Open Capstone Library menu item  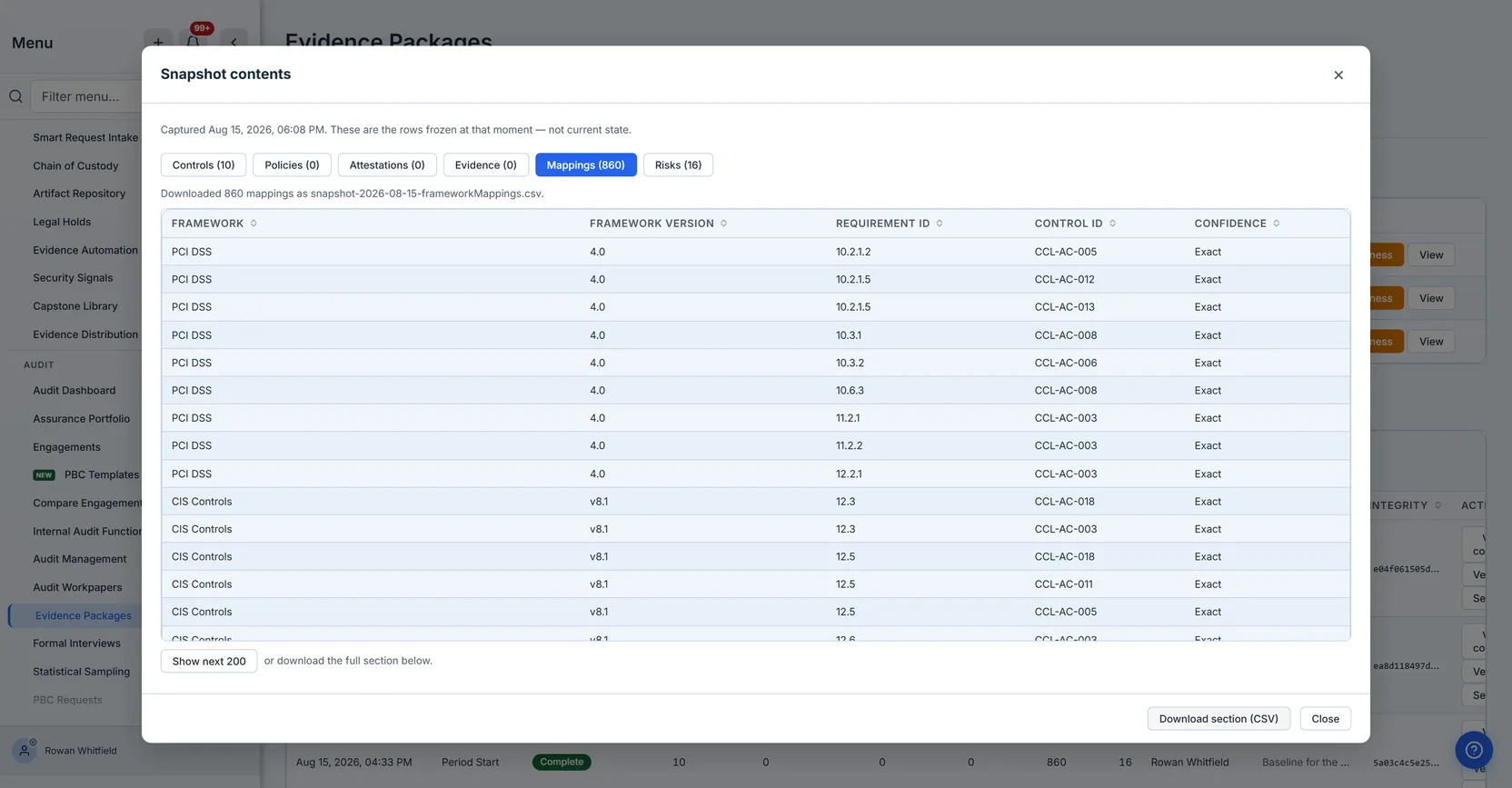(75, 306)
